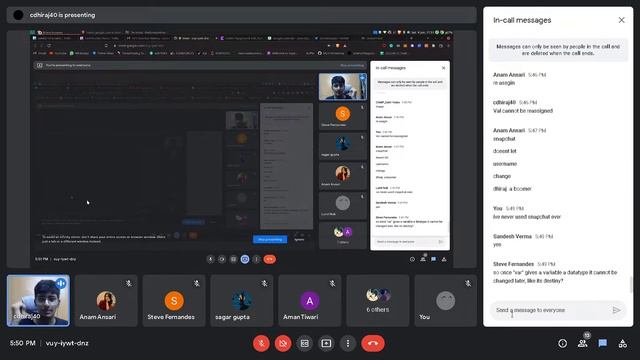This screenshot has height=360, width=640.
Task: Open the three-dot more options menu
Action: (348, 343)
